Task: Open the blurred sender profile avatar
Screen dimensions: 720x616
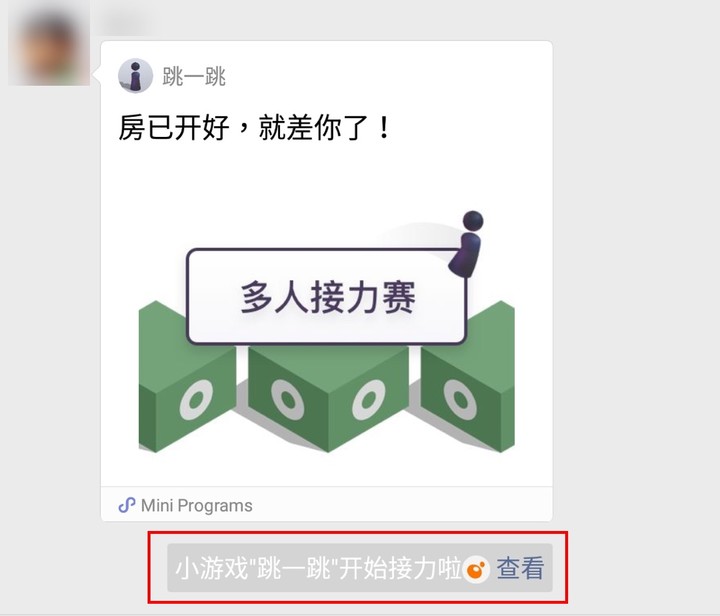Action: [49, 45]
